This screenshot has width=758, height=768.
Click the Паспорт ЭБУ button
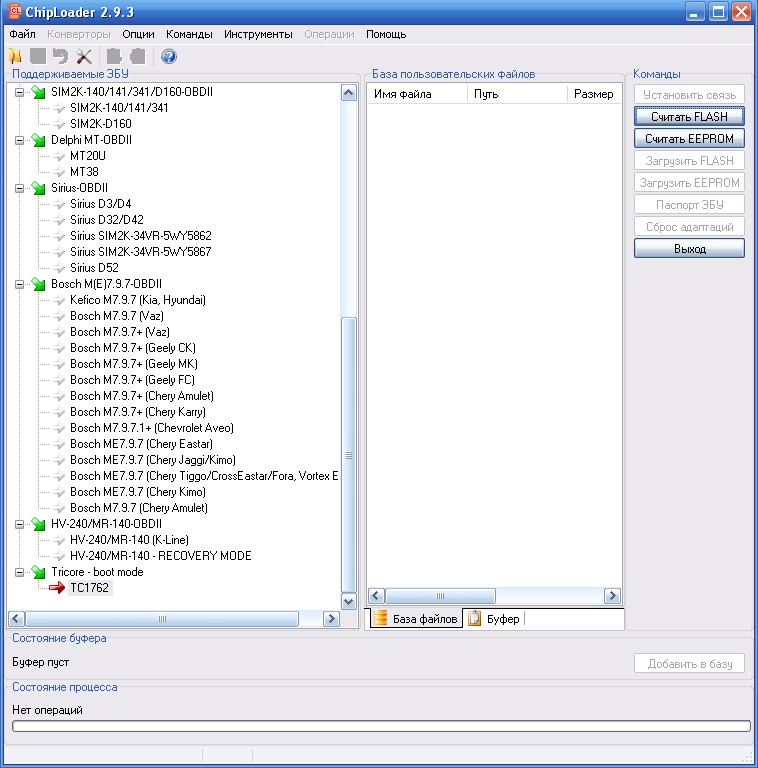tap(689, 205)
